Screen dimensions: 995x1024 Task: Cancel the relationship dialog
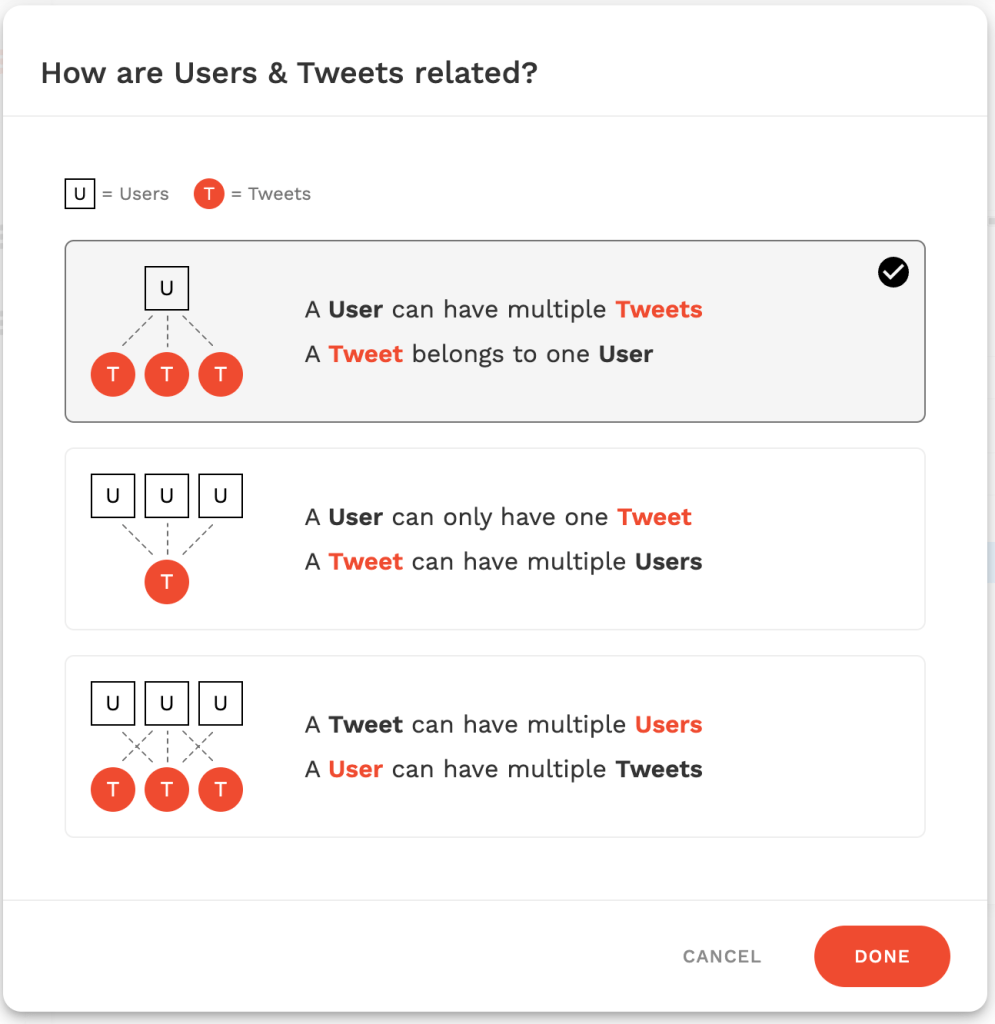(x=722, y=957)
